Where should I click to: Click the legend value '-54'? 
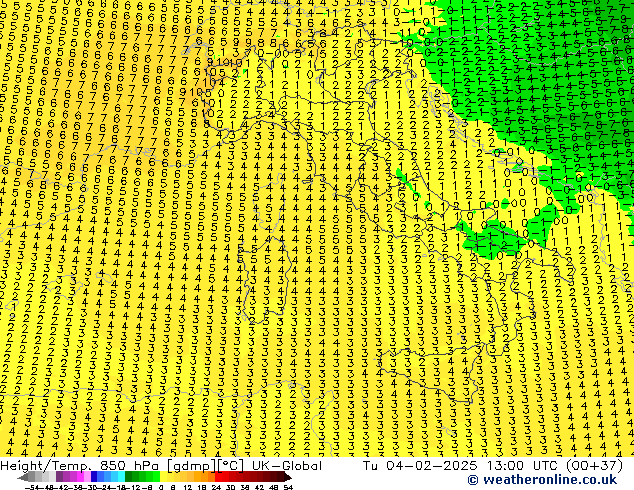32,488
